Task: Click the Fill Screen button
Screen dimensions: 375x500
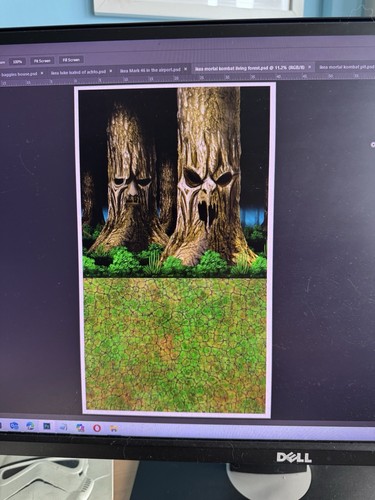Action: (x=71, y=60)
